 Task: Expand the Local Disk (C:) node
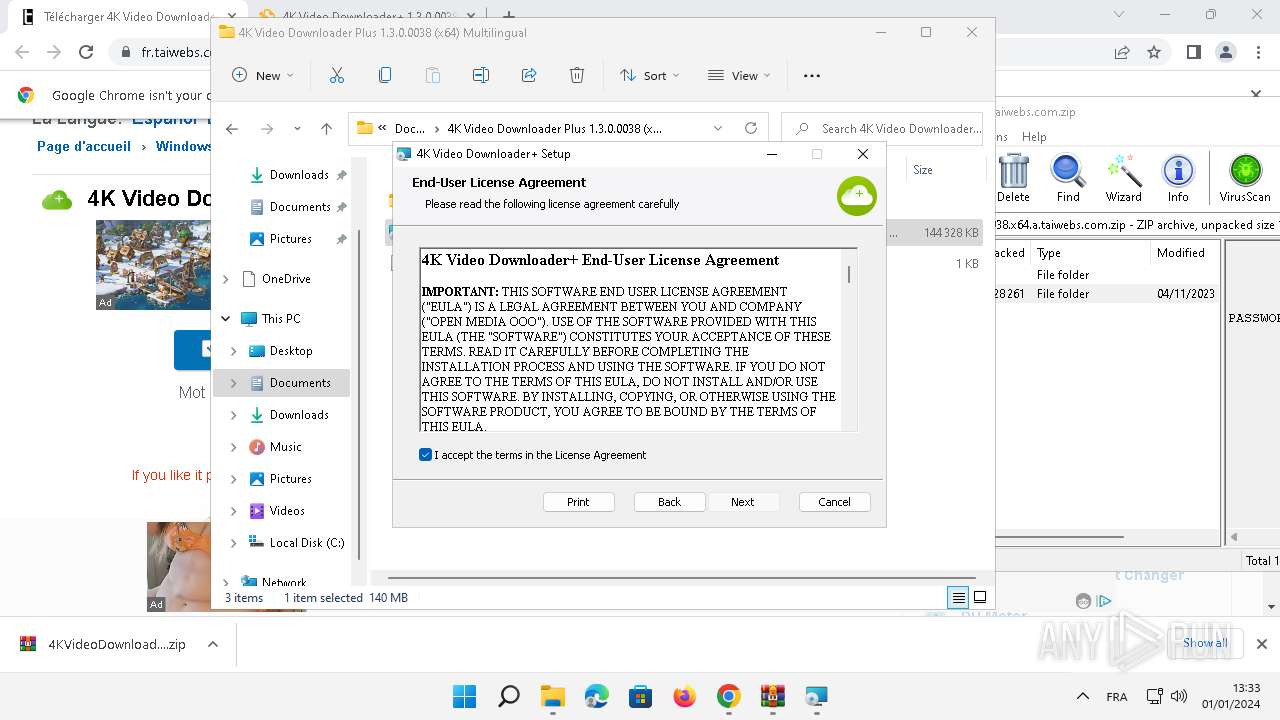[234, 543]
